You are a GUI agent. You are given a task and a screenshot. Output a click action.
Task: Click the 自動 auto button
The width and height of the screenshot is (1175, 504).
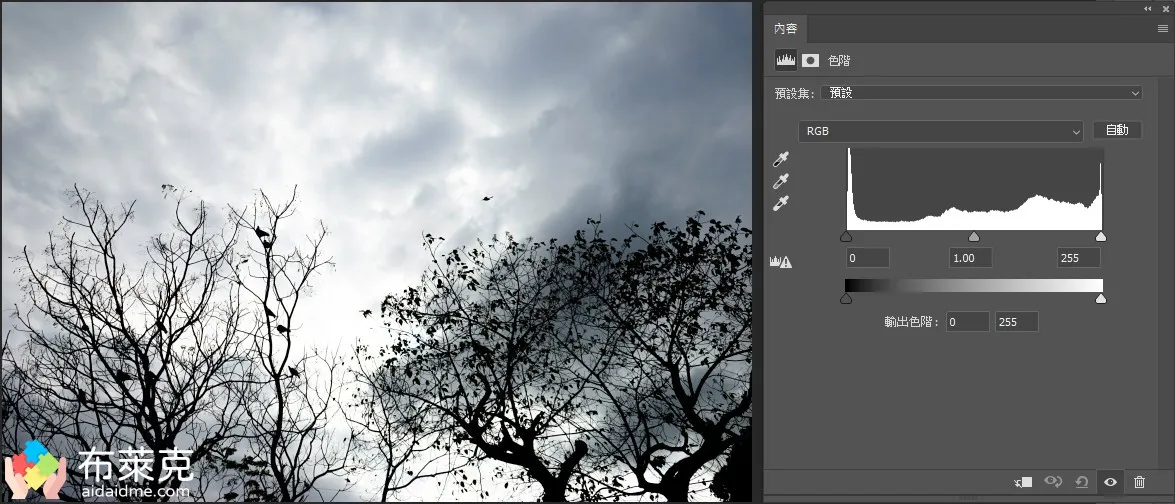pos(1117,130)
